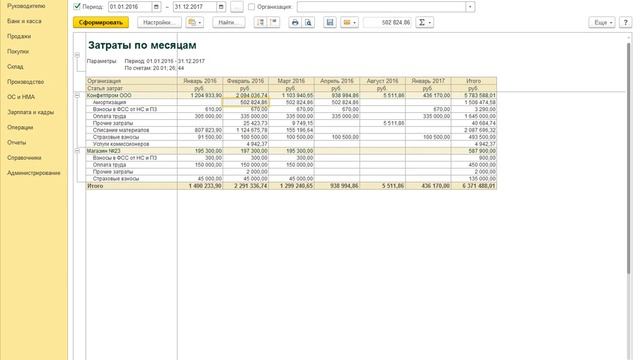Click the Август 2016 column header
The width and height of the screenshot is (640, 360).
pos(382,81)
